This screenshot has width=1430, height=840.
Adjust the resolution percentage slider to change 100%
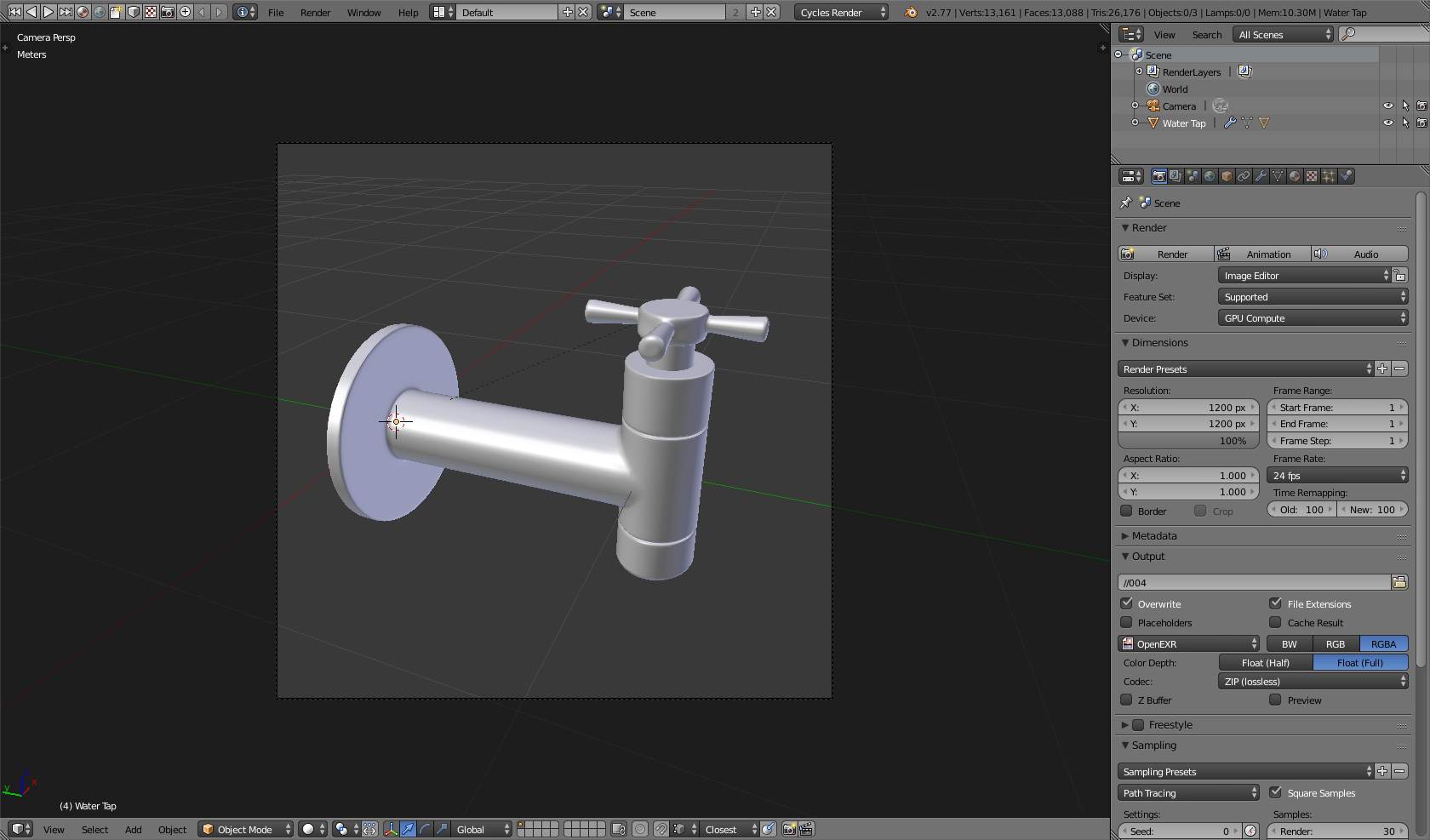tap(1188, 441)
